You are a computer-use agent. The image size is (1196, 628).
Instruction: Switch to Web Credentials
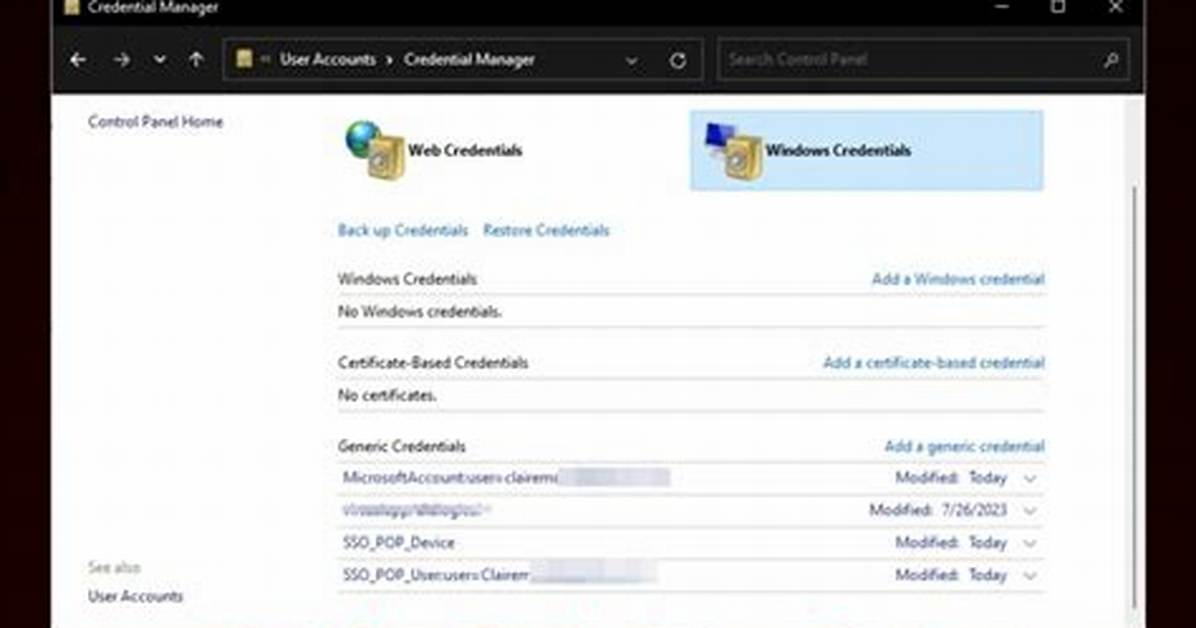[x=465, y=150]
